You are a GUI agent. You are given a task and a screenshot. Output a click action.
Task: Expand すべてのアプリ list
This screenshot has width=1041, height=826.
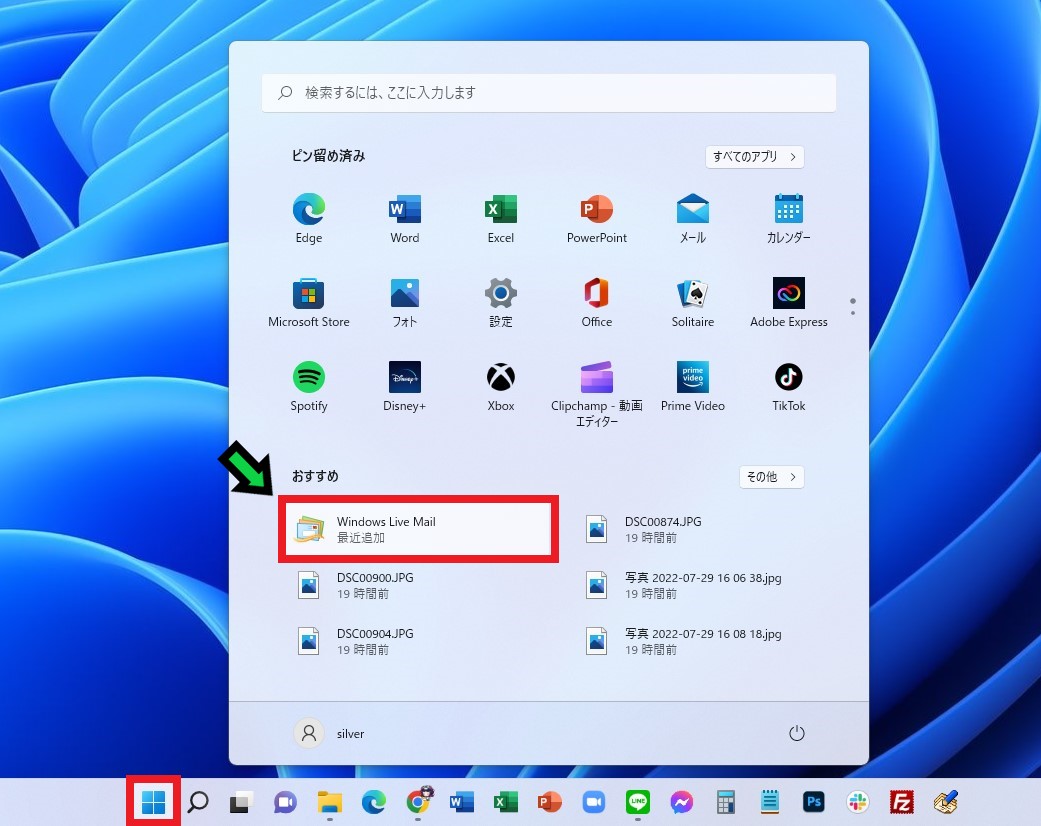[x=754, y=157]
